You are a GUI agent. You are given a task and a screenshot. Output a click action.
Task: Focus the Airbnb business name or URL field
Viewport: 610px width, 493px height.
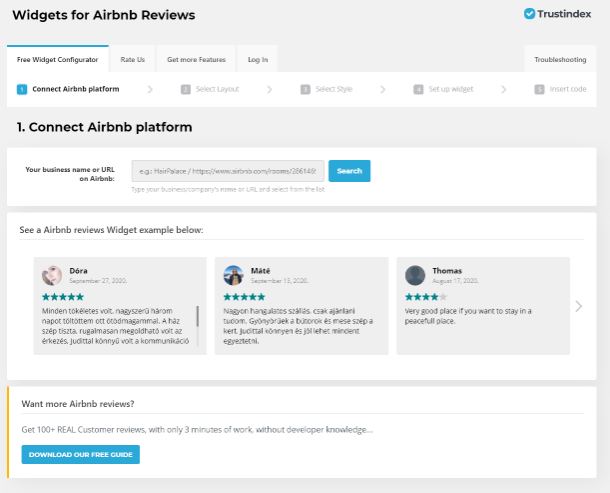click(x=228, y=171)
